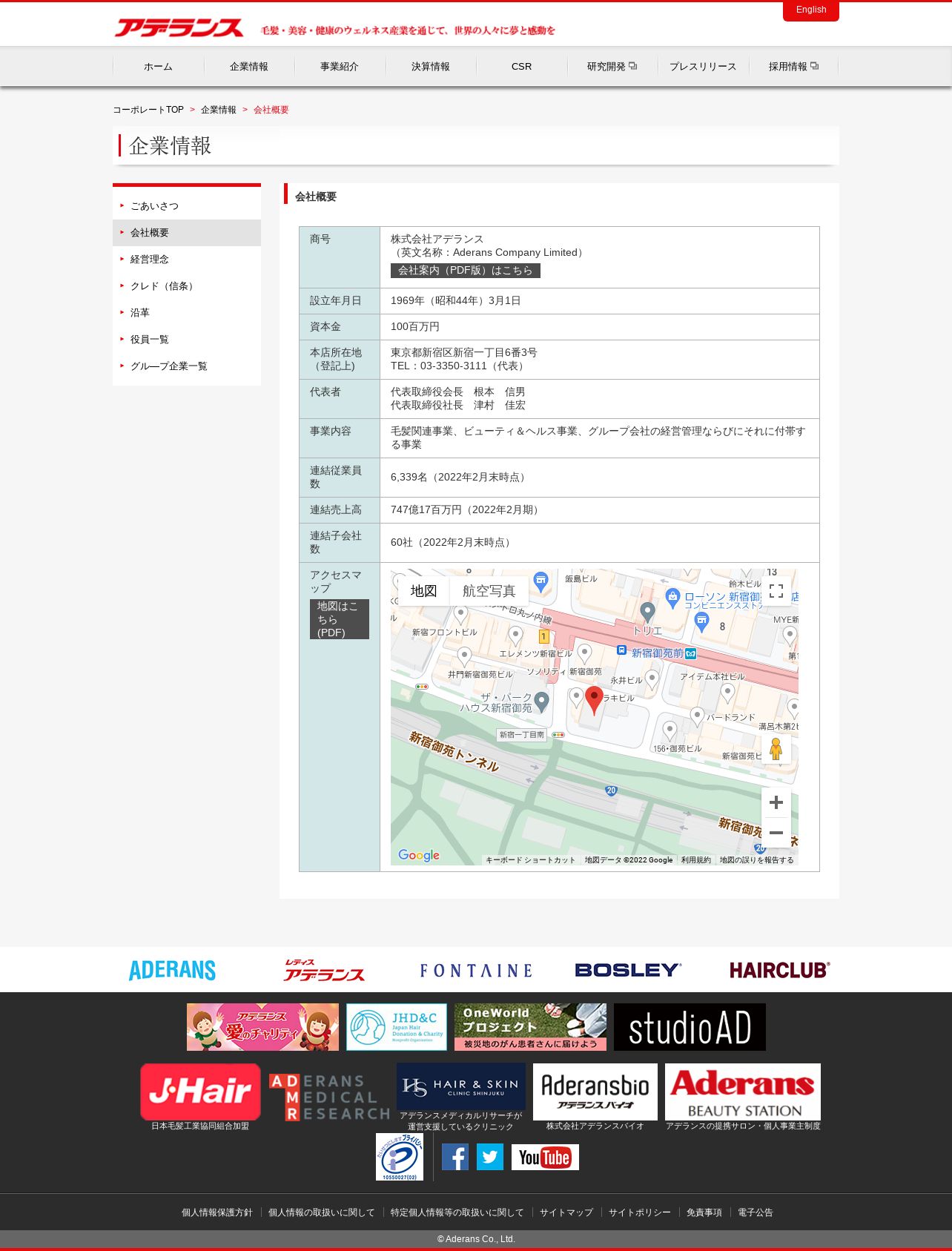Click the red location pin on map

594,700
